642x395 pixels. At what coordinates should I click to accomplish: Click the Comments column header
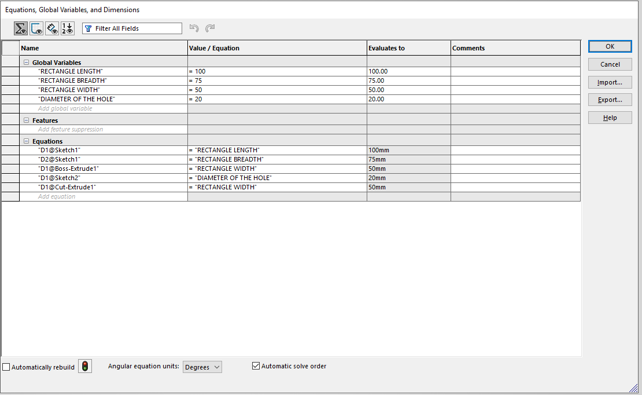(x=515, y=48)
